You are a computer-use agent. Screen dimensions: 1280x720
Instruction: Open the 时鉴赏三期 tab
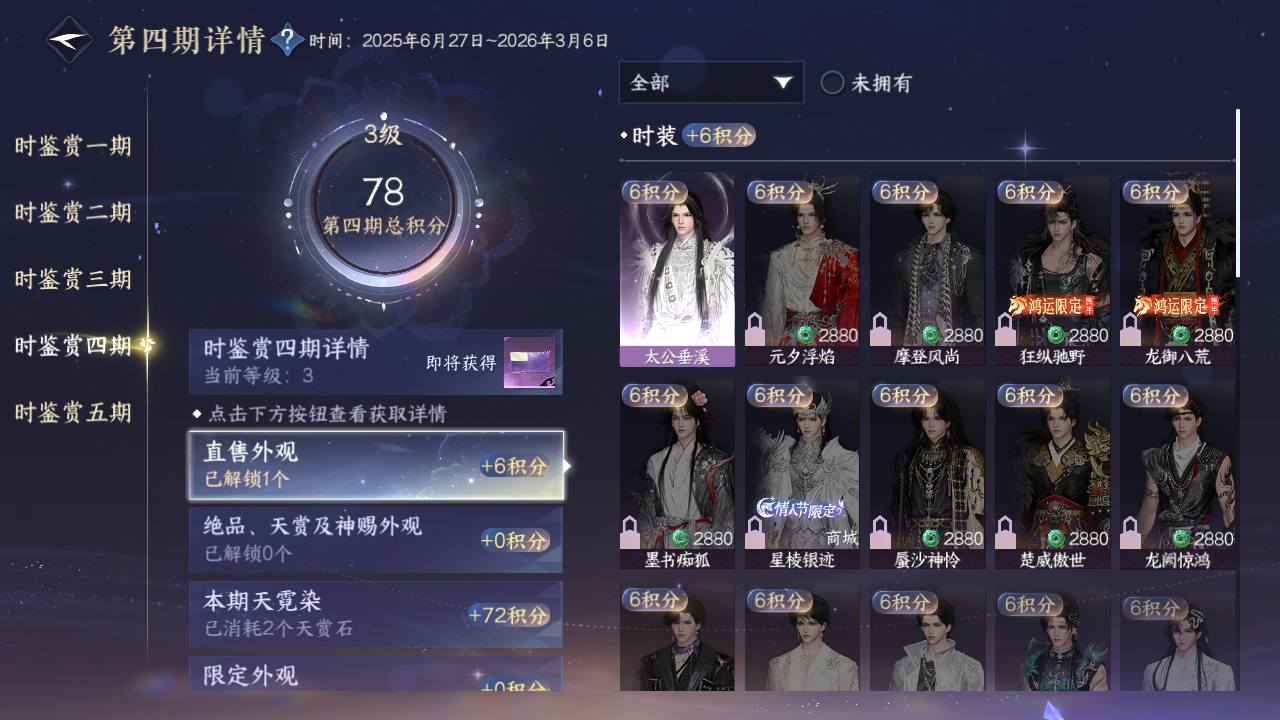[73, 279]
